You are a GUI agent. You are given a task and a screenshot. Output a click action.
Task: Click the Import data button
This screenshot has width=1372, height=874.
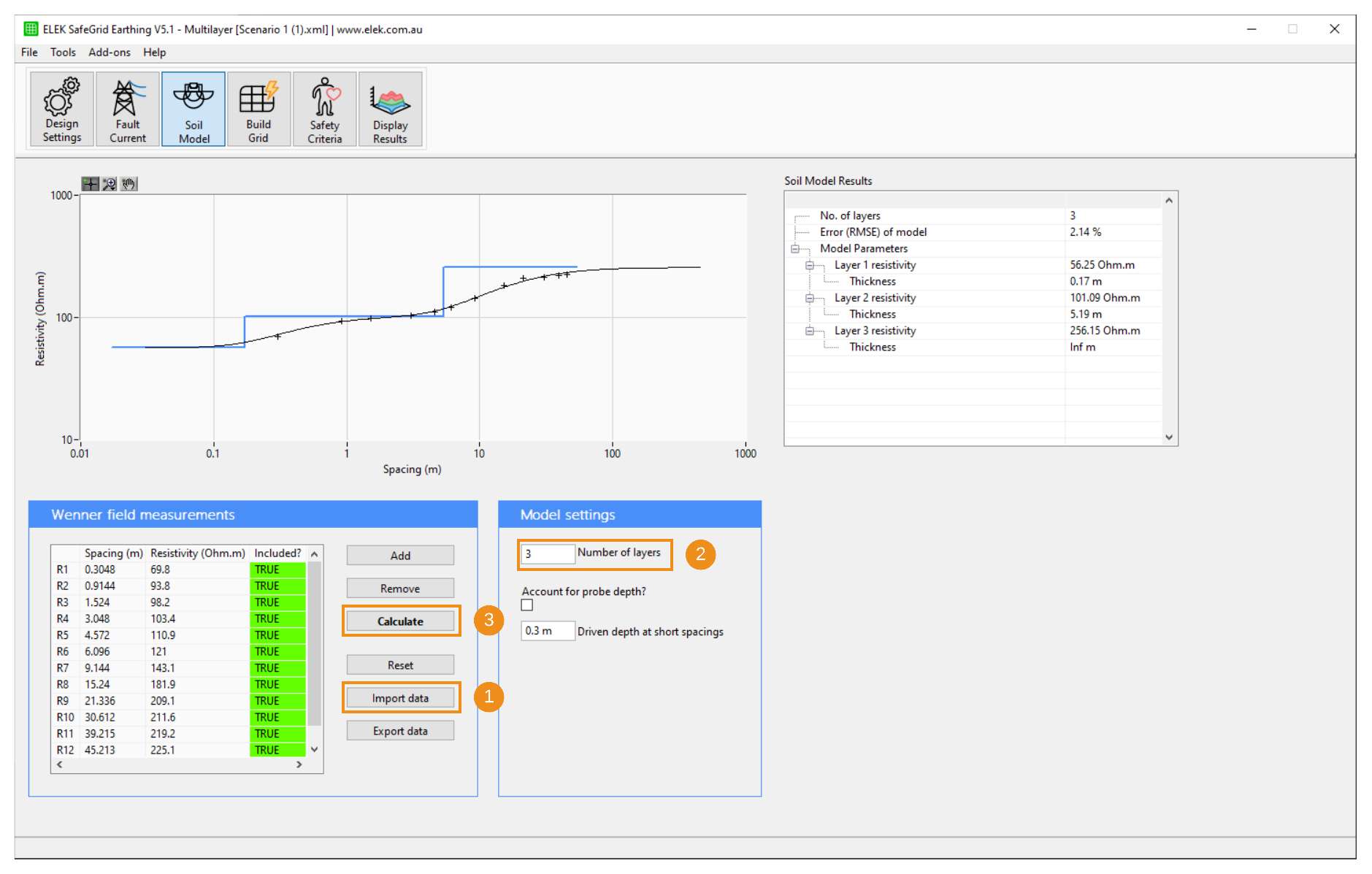click(400, 697)
